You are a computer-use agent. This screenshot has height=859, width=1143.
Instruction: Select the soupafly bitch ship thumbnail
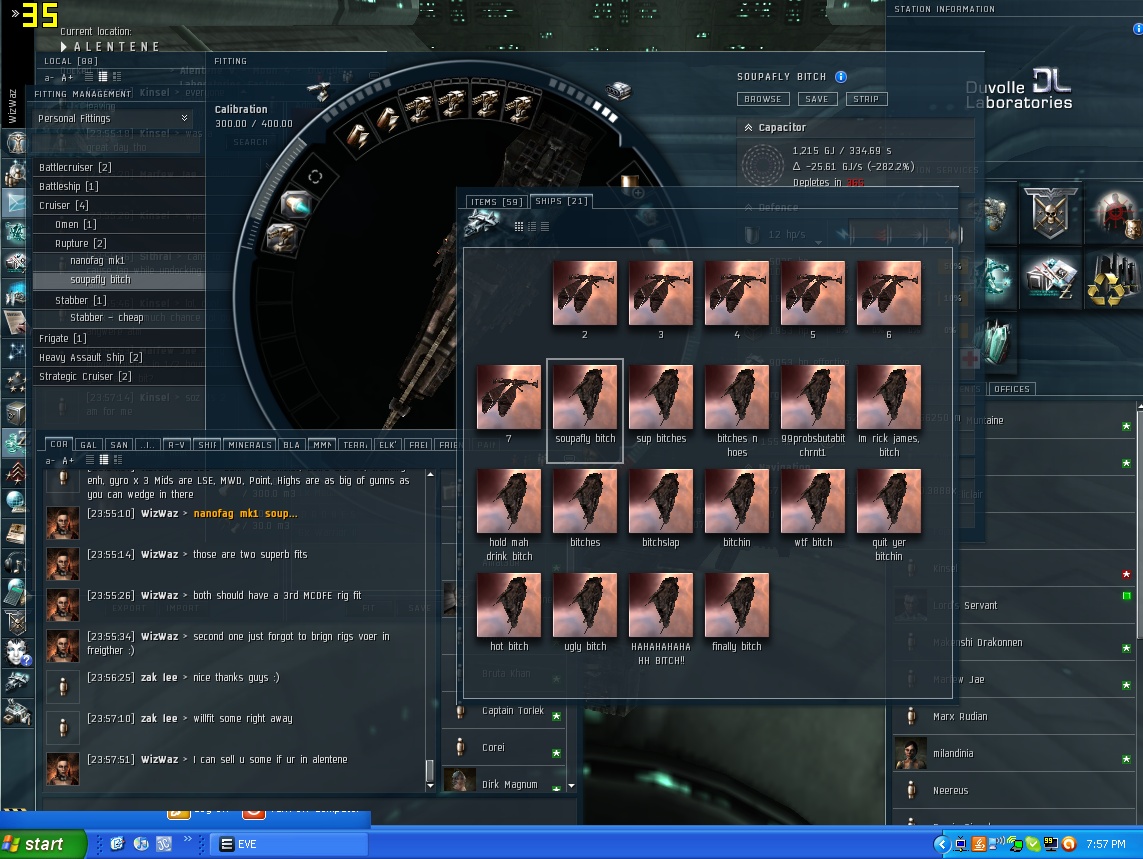[585, 397]
